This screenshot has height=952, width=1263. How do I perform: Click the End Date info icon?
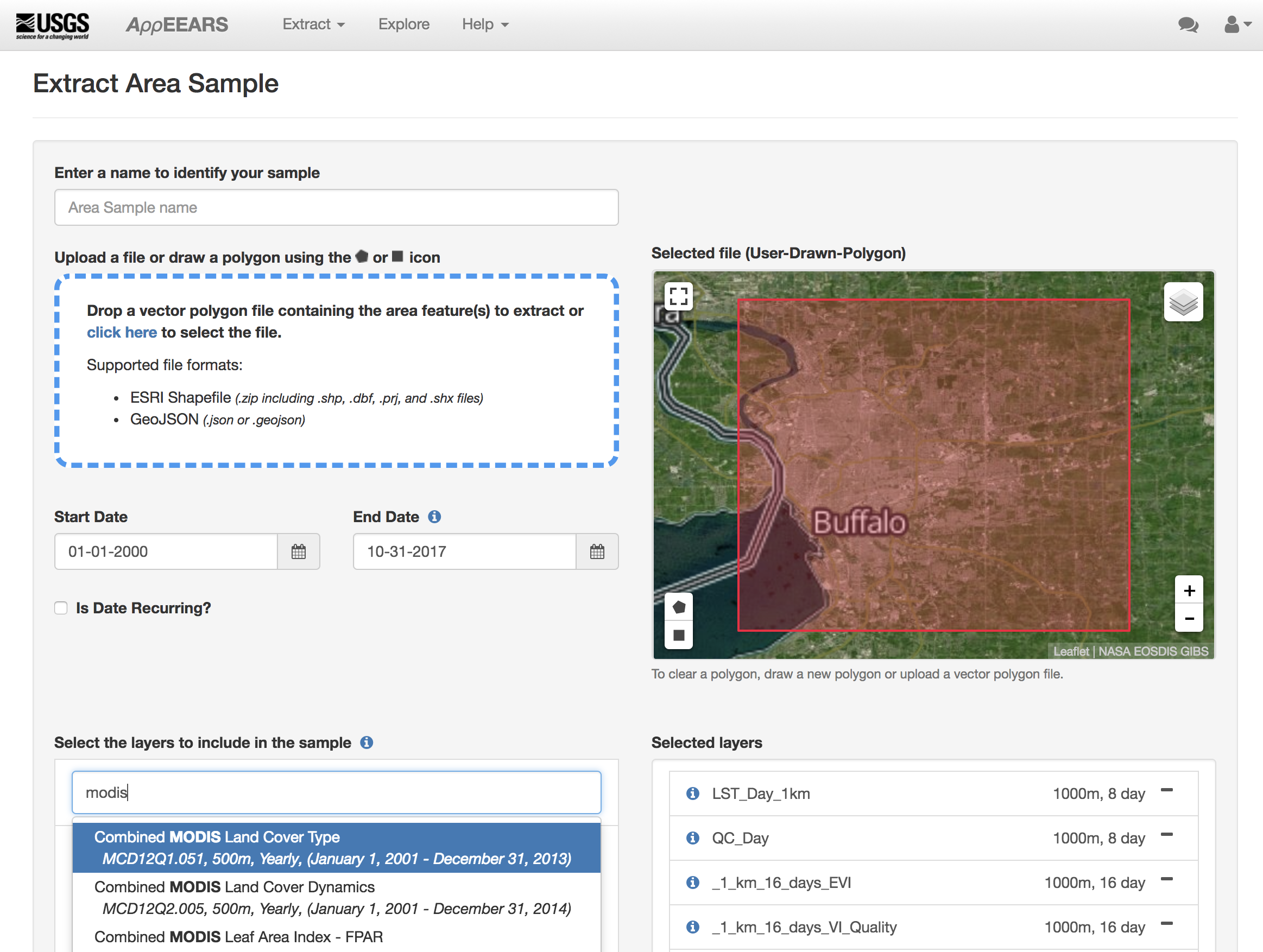pyautogui.click(x=434, y=517)
